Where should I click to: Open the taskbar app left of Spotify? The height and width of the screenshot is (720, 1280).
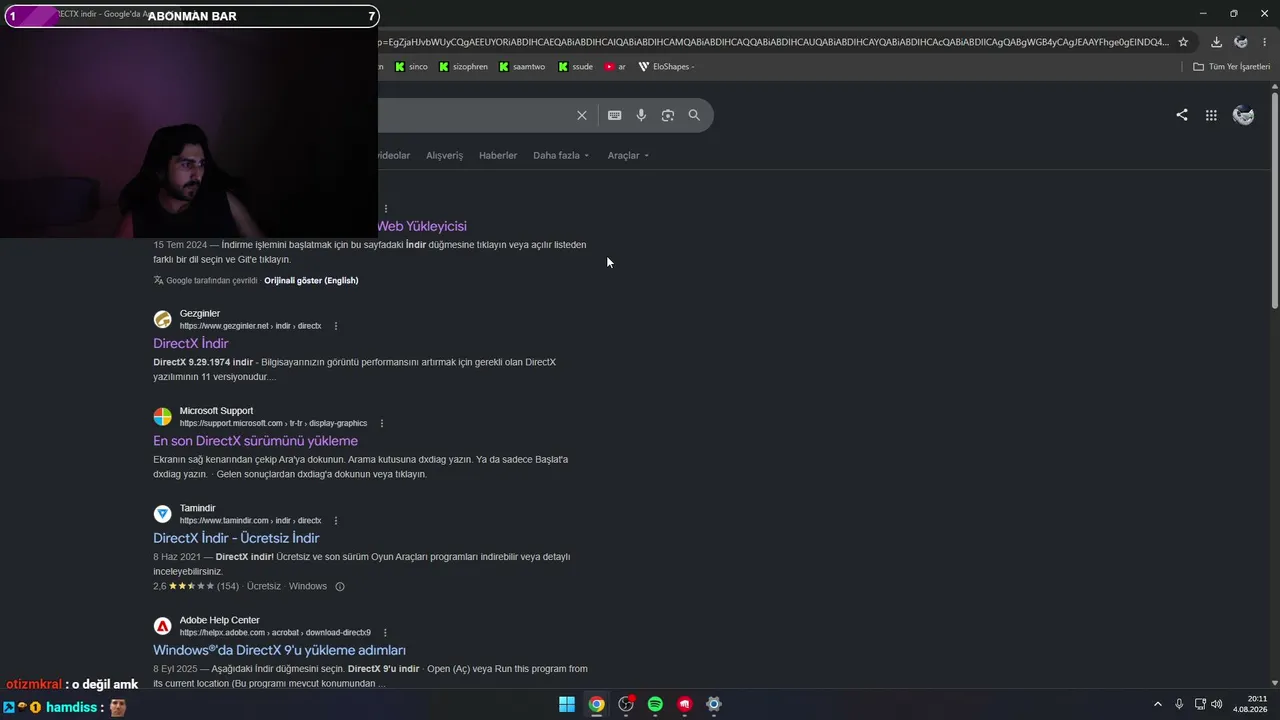626,704
